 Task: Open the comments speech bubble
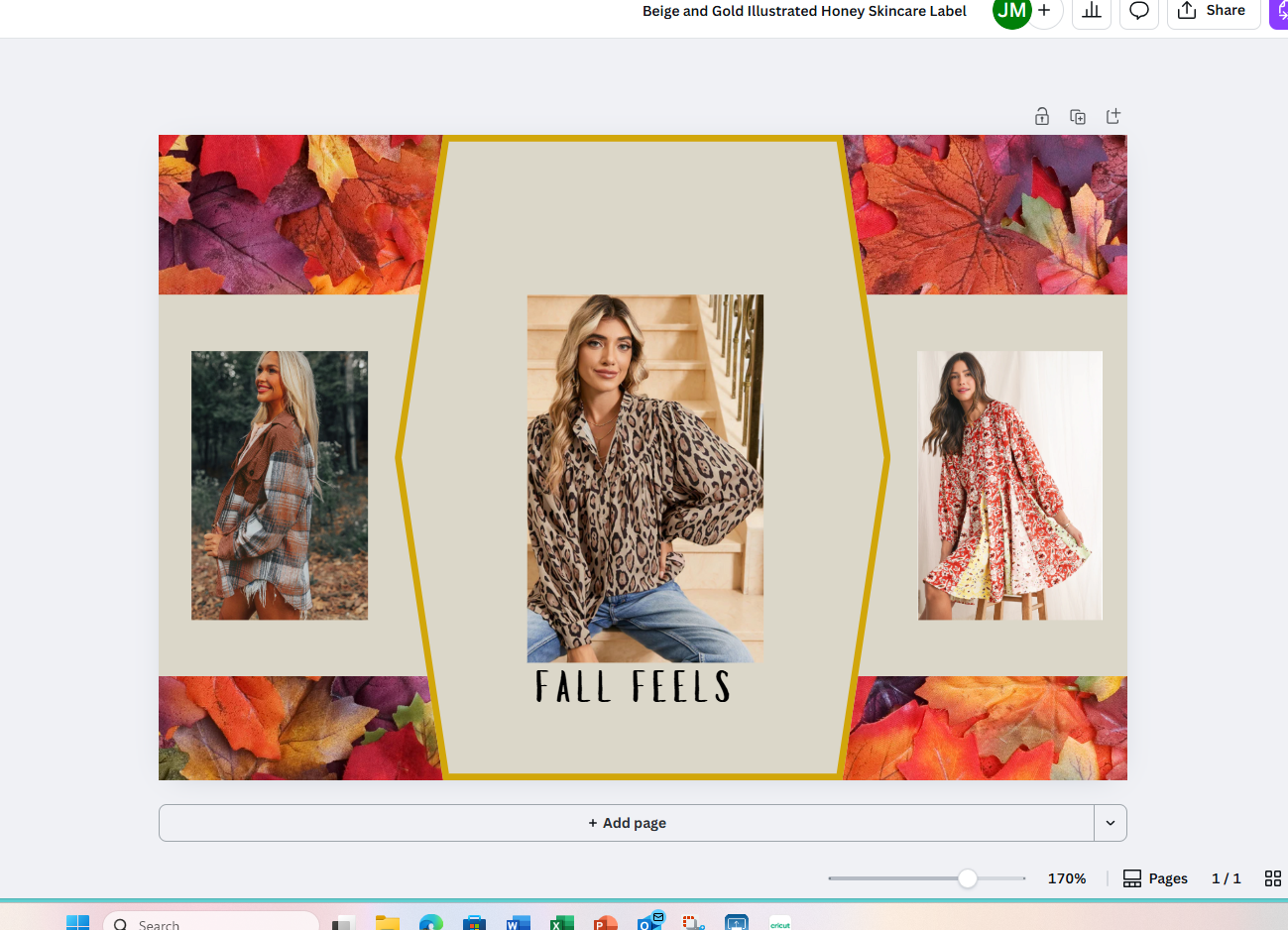point(1139,11)
